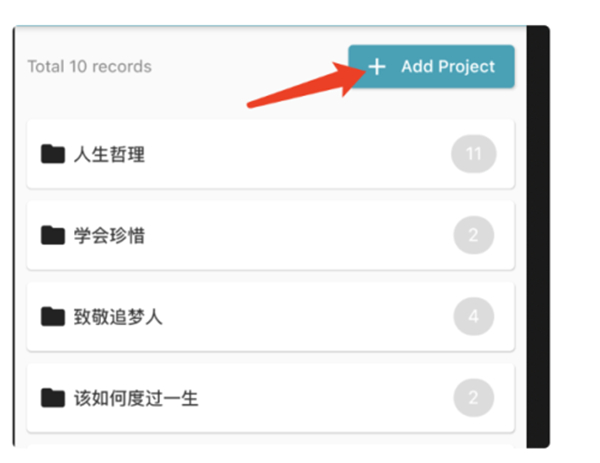Open the 致敬追梦人 project name
Viewport: 600px width, 463px height.
[117, 317]
